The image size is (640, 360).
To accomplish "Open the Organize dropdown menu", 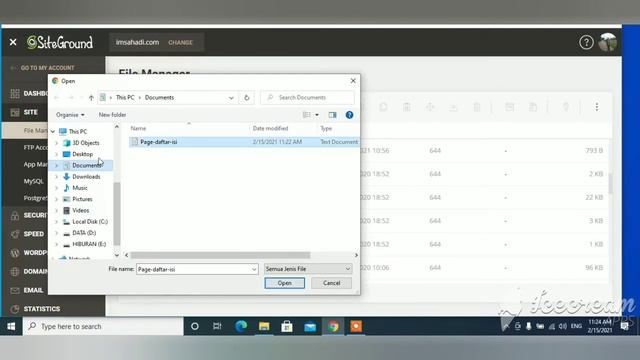I will tap(70, 115).
